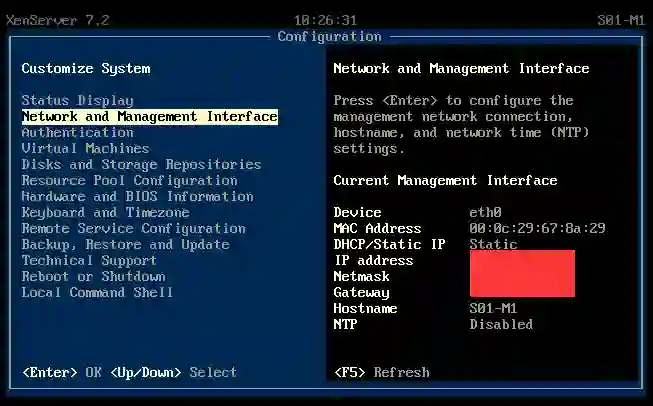
Task: Open Keyboard and Timezone settings
Action: click(x=105, y=213)
